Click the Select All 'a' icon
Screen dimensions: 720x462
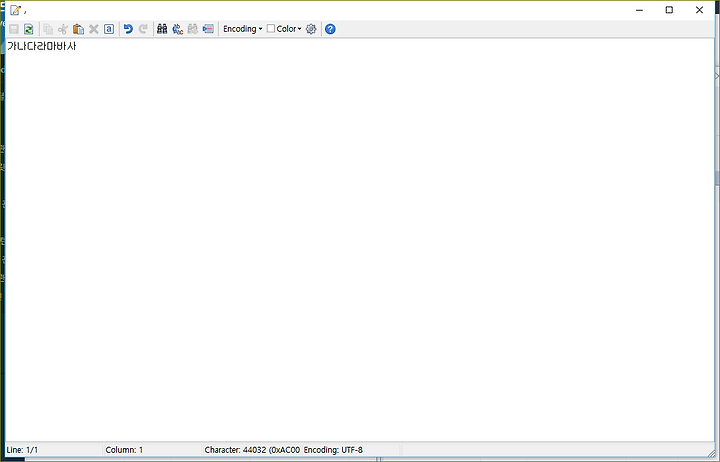tap(109, 29)
